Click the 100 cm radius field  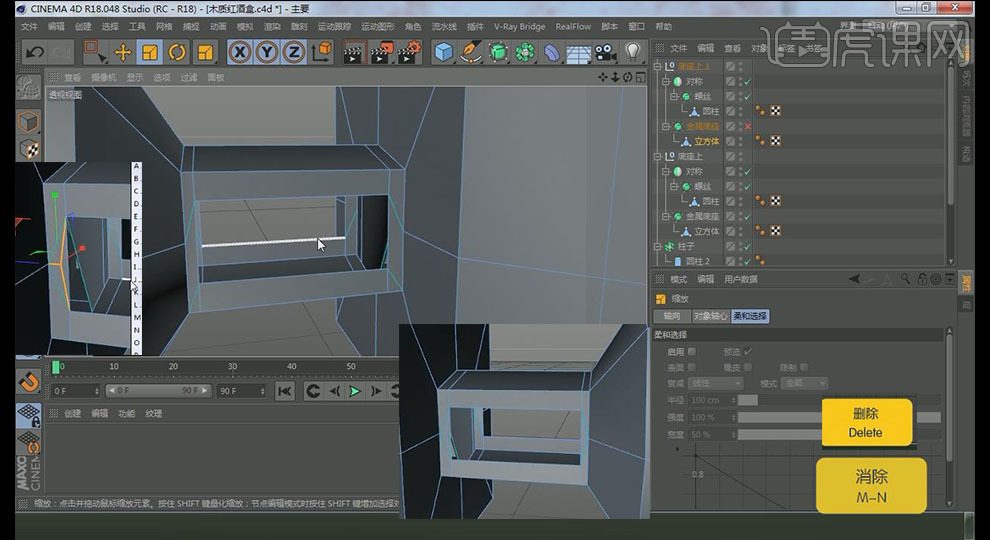point(712,400)
